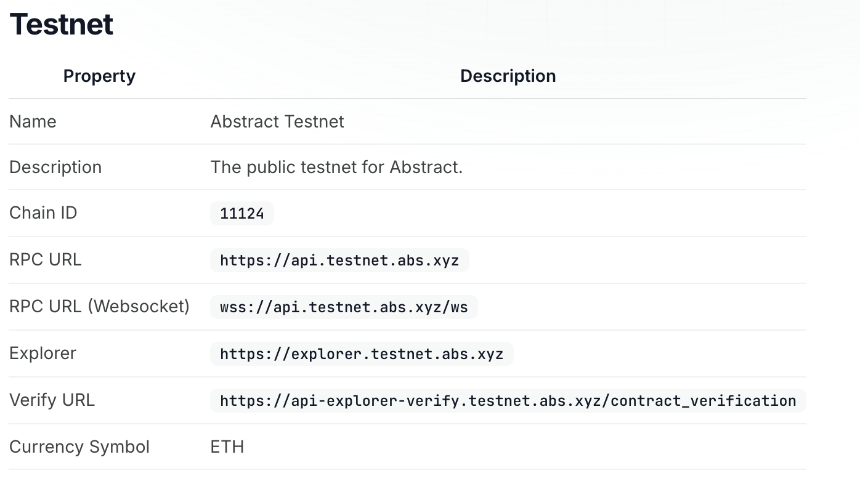The image size is (860, 489).
Task: Click the Testnet heading
Action: (61, 25)
